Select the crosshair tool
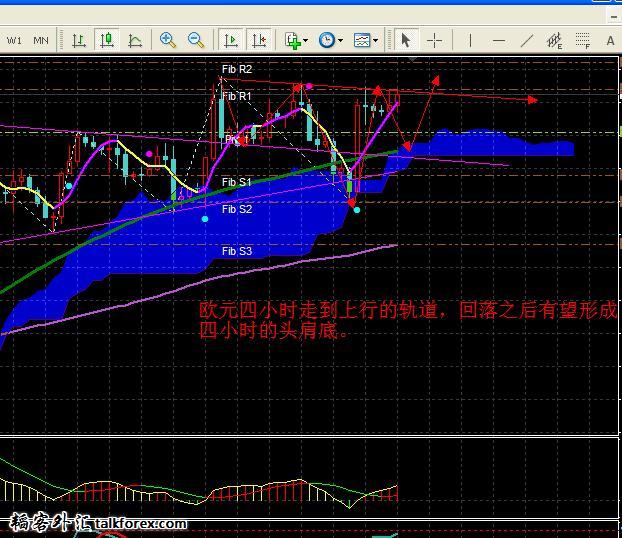Image resolution: width=622 pixels, height=538 pixels. coord(435,40)
